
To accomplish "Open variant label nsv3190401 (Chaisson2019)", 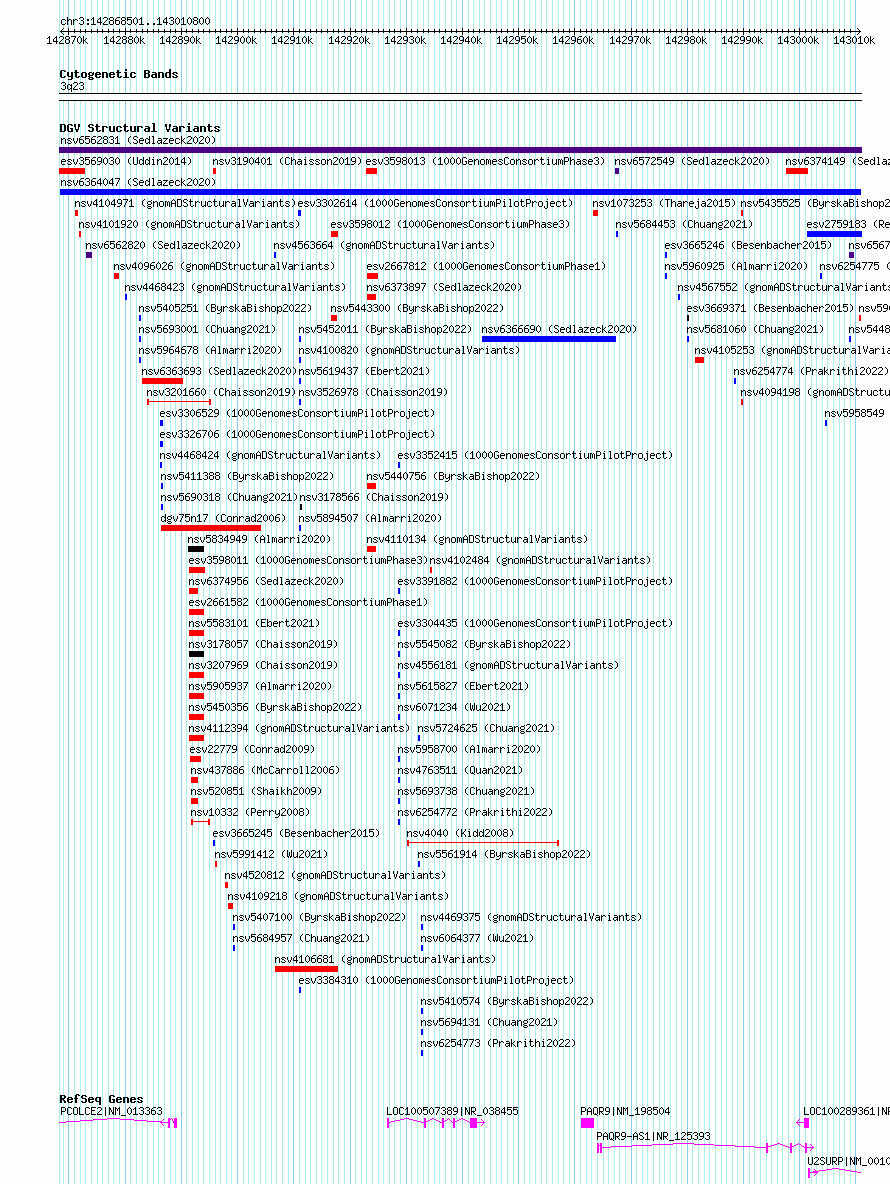I will (x=287, y=161).
